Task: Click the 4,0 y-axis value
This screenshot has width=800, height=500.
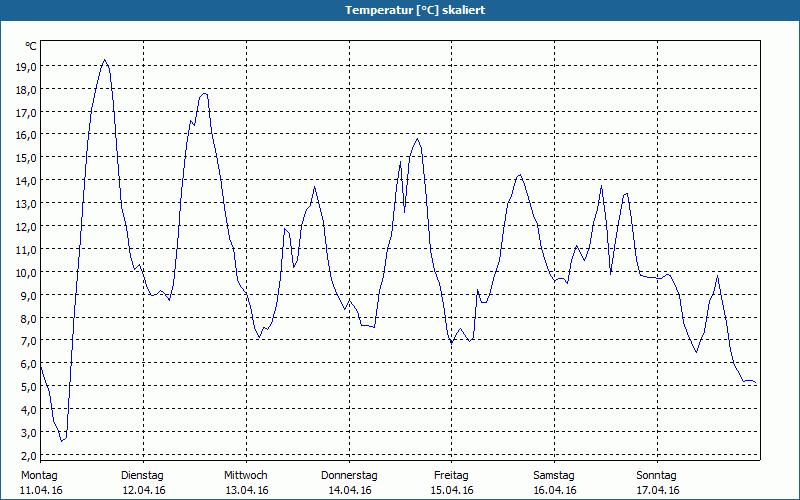Action: (29, 409)
